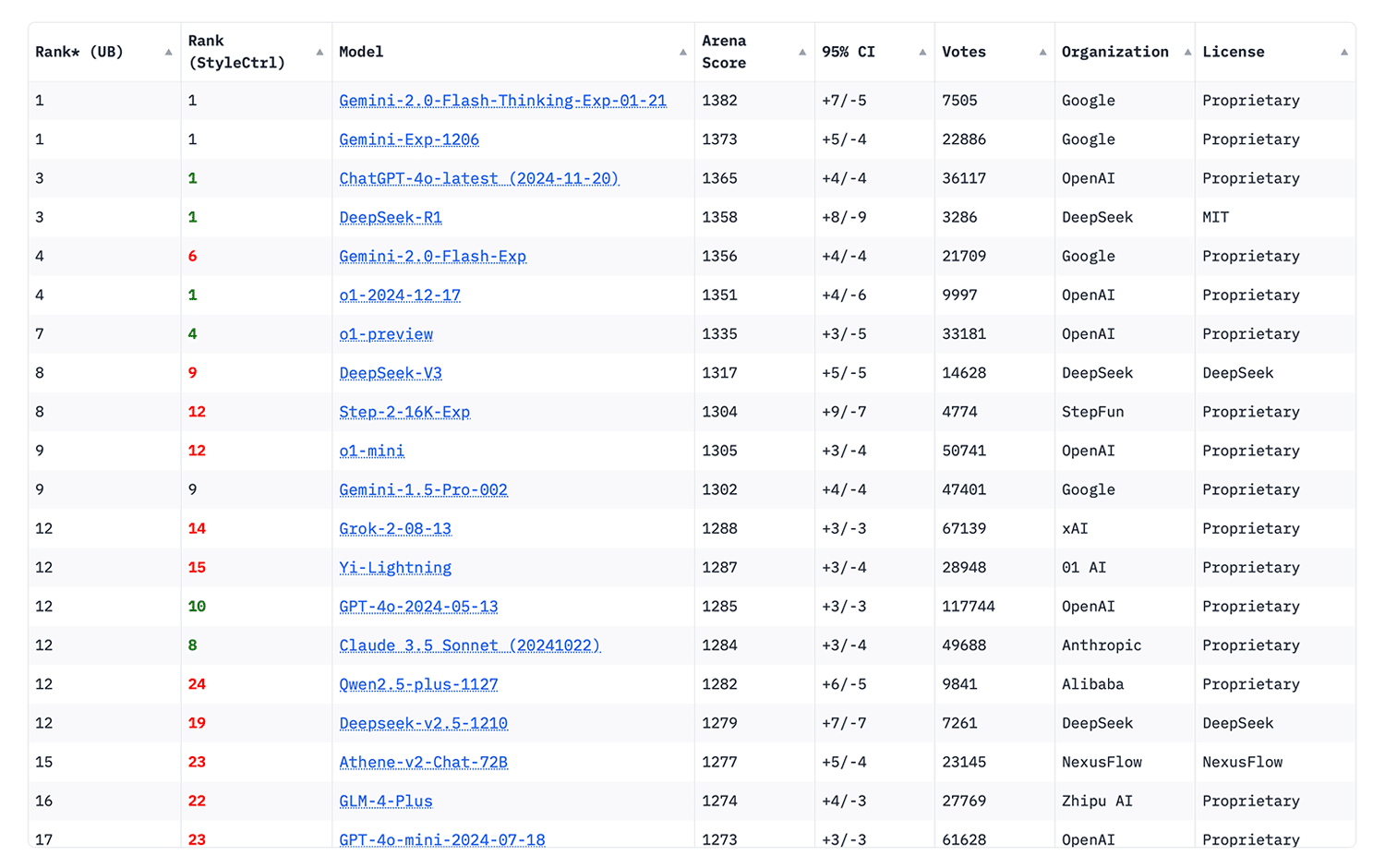Select confidence interval +8/-9

pos(844,217)
